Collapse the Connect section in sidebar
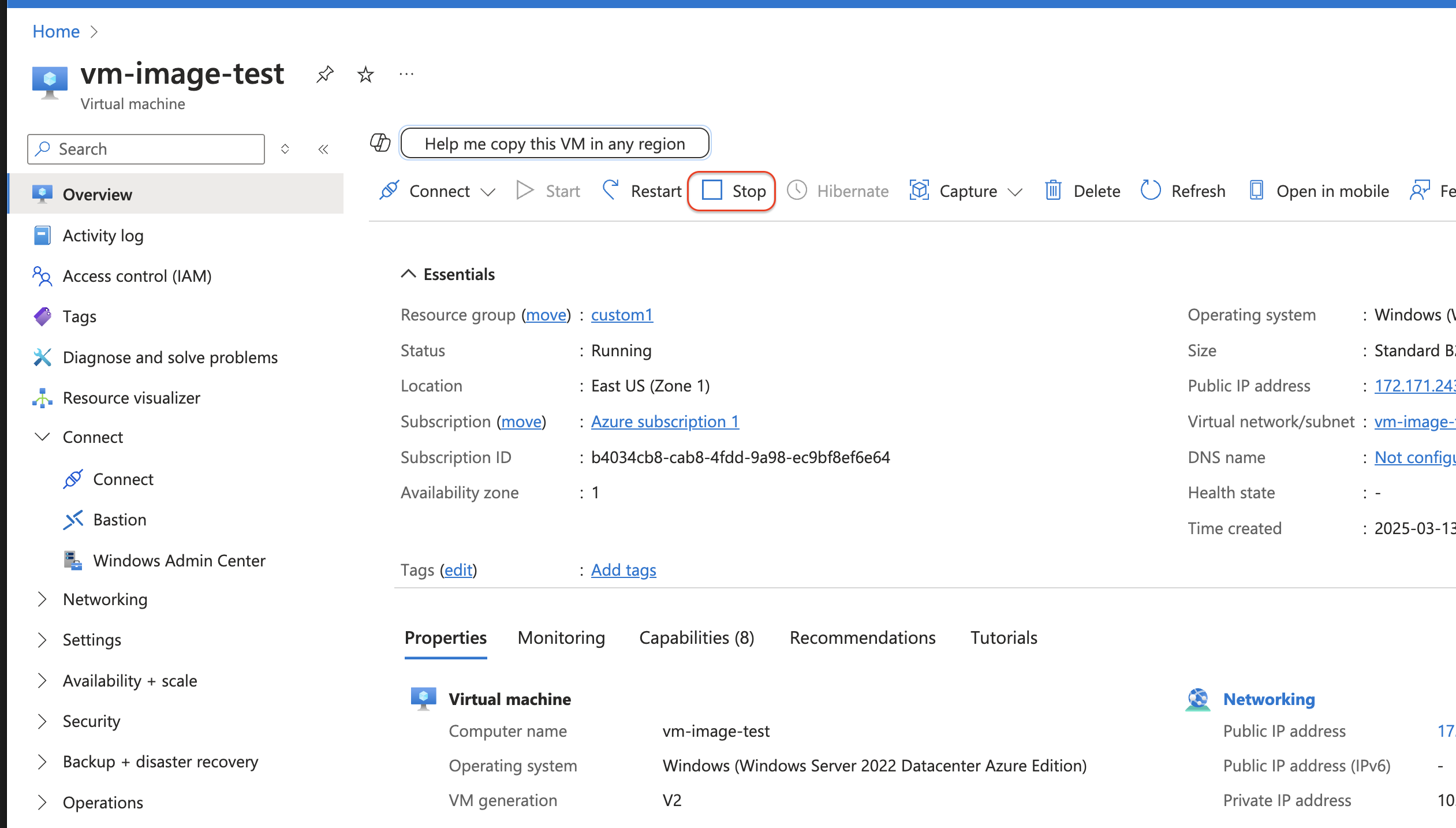 42,437
